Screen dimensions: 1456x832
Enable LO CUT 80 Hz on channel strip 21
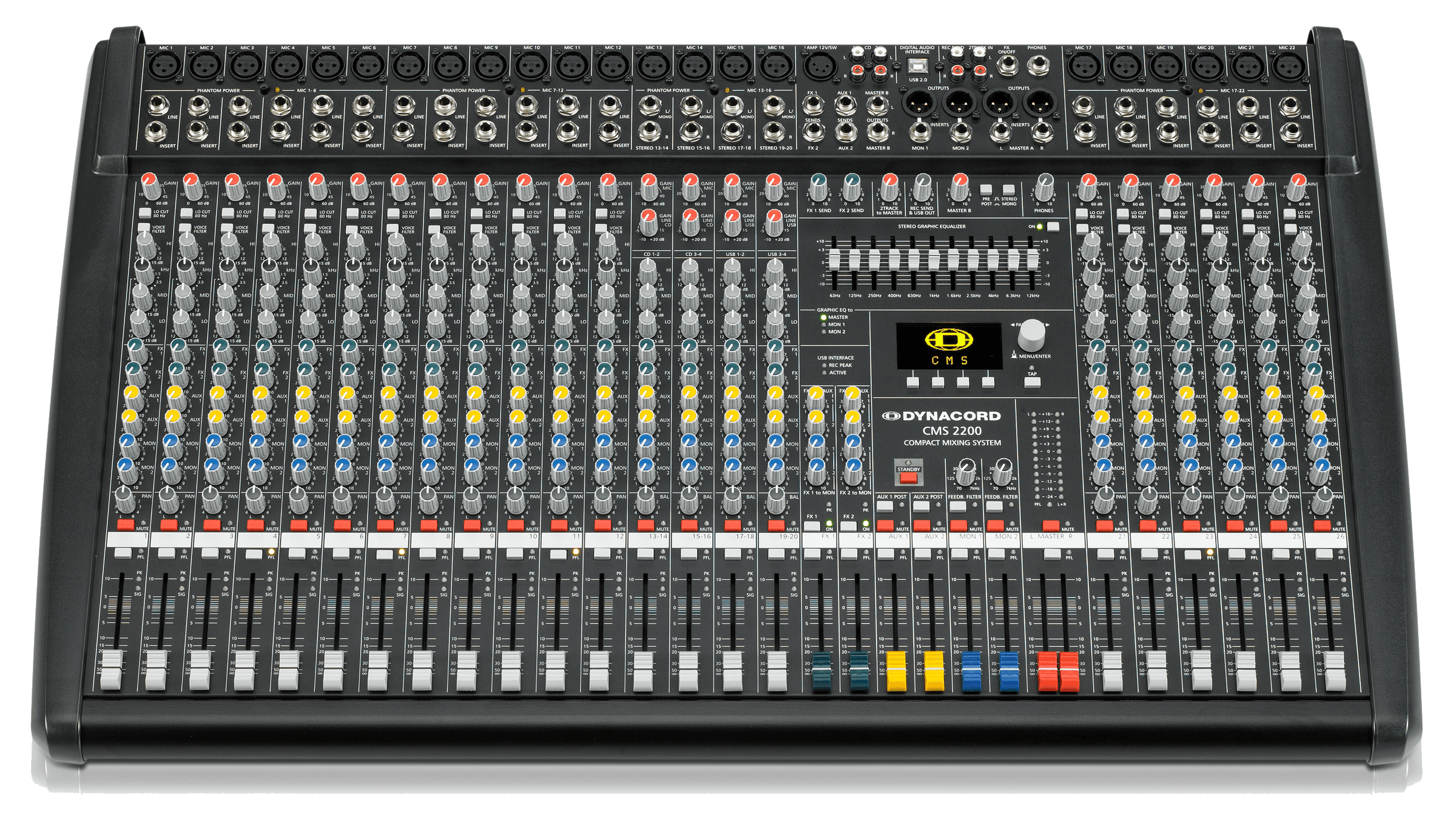click(x=1081, y=213)
